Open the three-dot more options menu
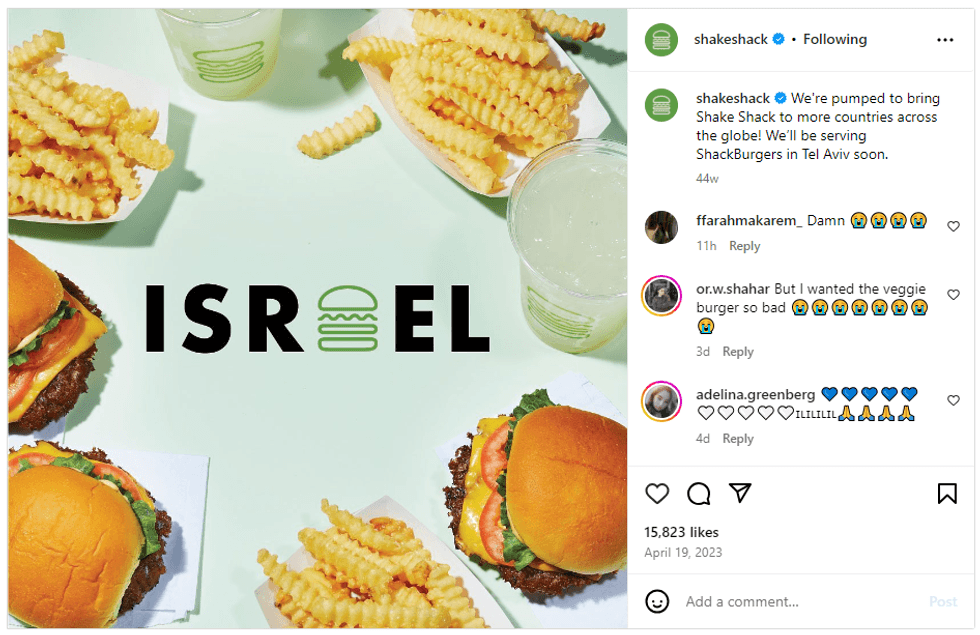Image resolution: width=980 pixels, height=635 pixels. [x=945, y=40]
